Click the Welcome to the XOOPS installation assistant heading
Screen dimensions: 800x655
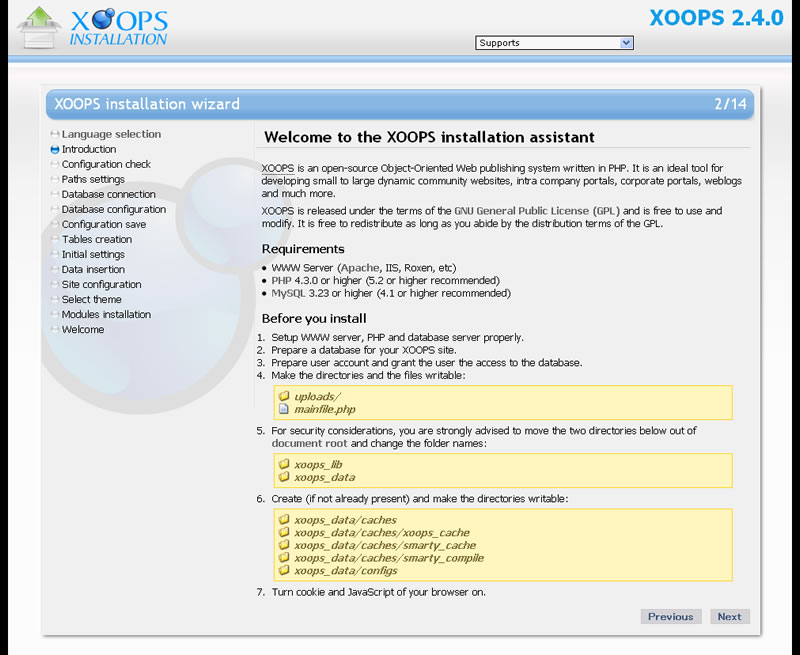pyautogui.click(x=430, y=137)
